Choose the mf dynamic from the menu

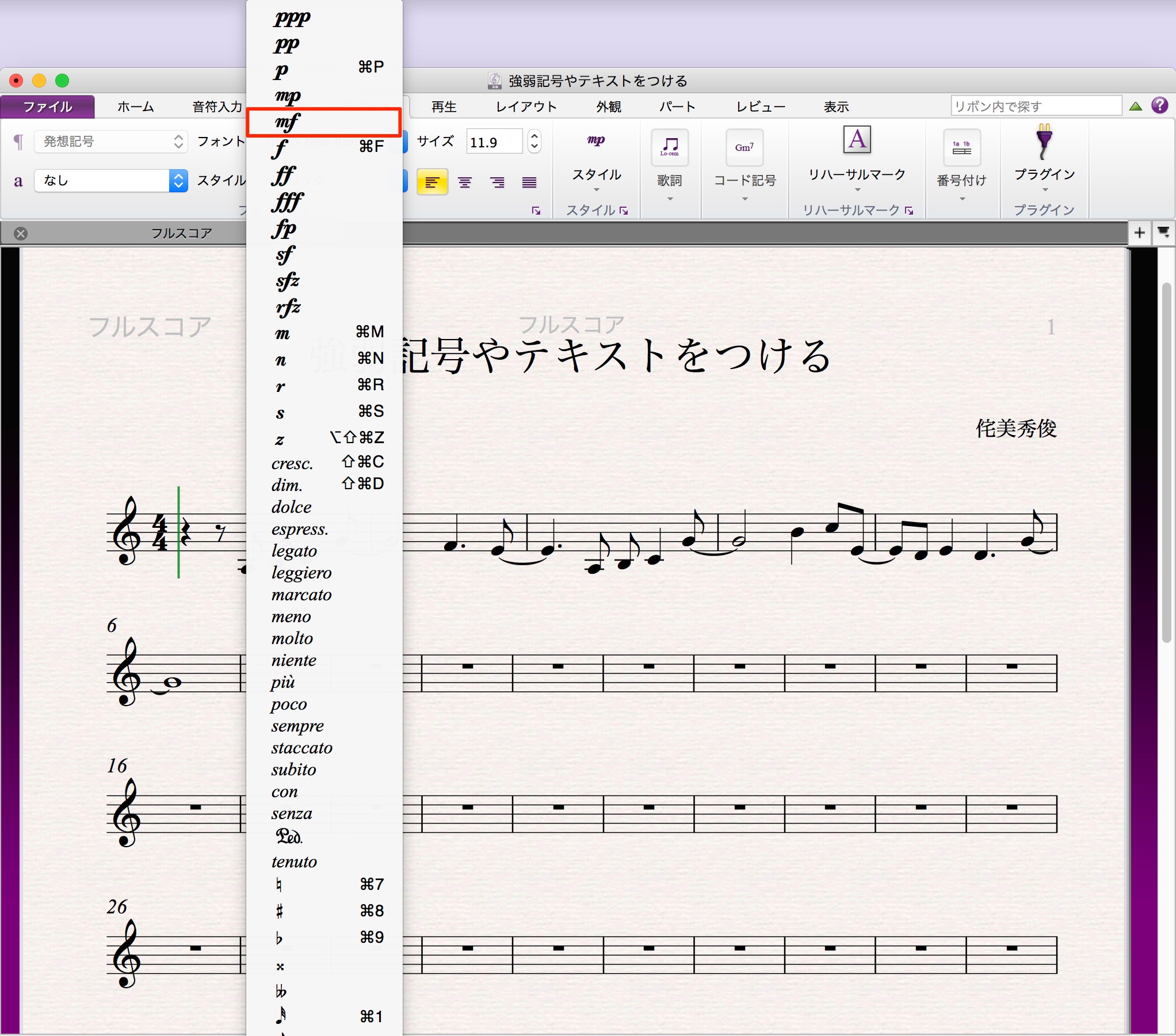coord(324,122)
